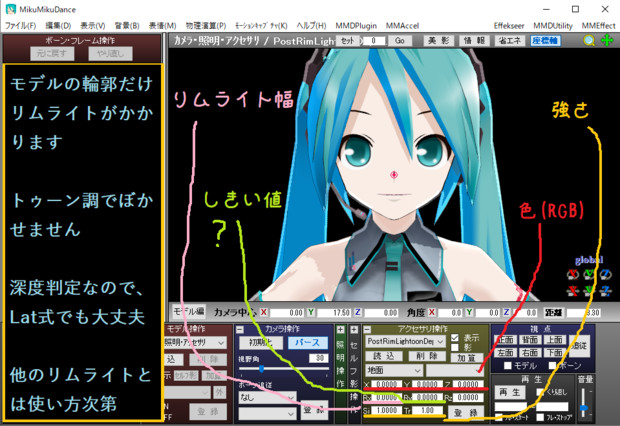Toggle the 座標軸 axis display button
This screenshot has height=426, width=620.
545,40
